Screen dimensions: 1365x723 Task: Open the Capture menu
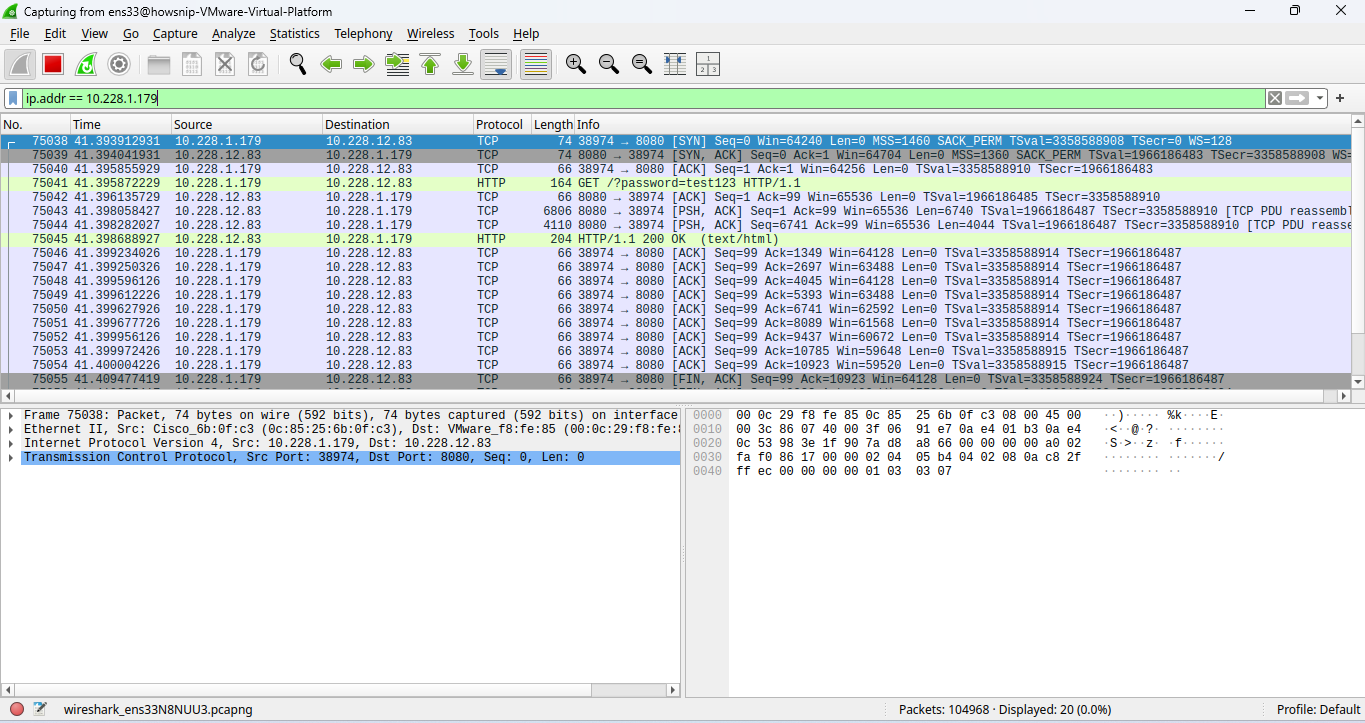click(x=175, y=33)
